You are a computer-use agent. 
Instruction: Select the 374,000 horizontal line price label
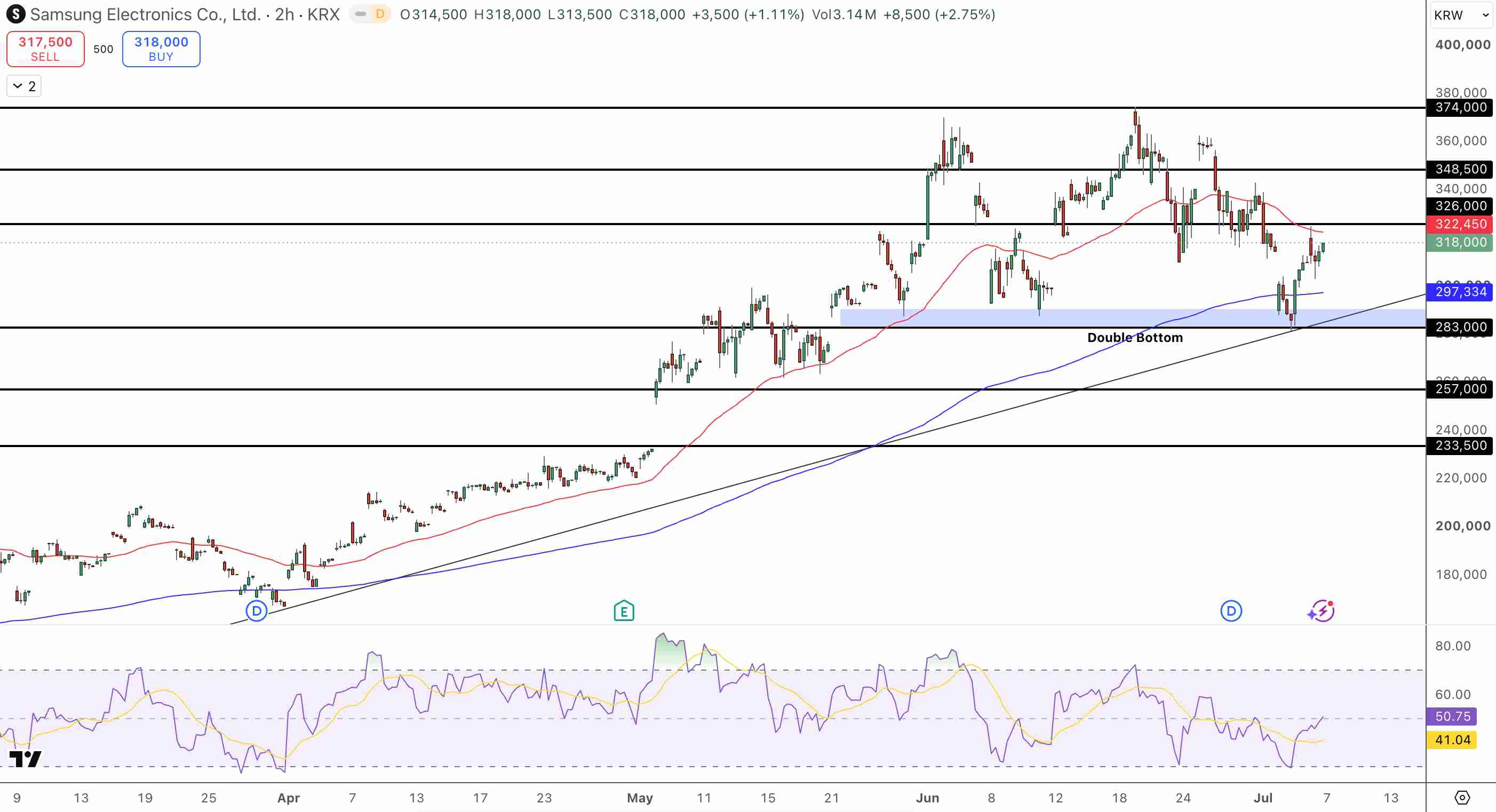pos(1460,107)
